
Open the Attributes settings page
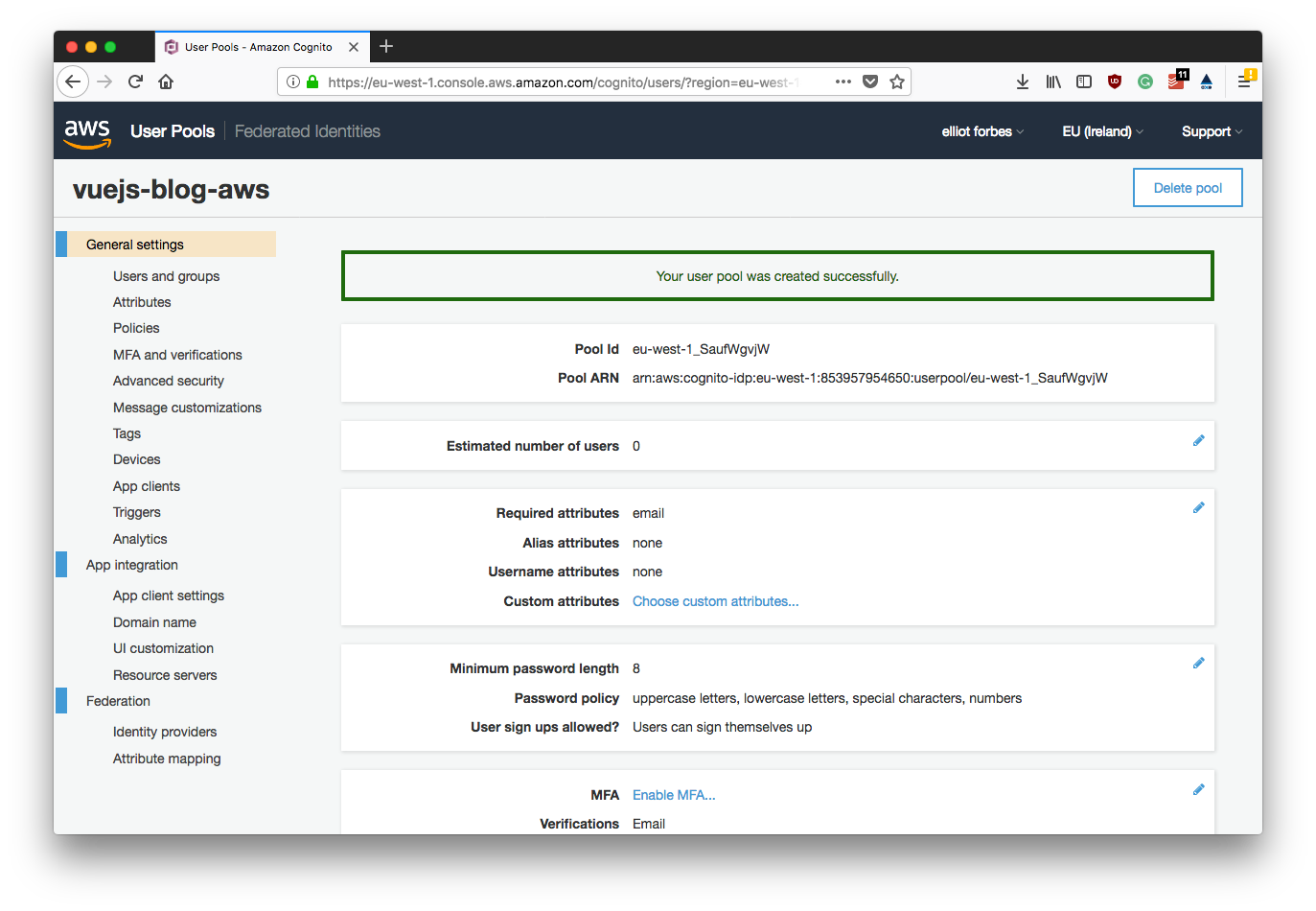coord(142,302)
